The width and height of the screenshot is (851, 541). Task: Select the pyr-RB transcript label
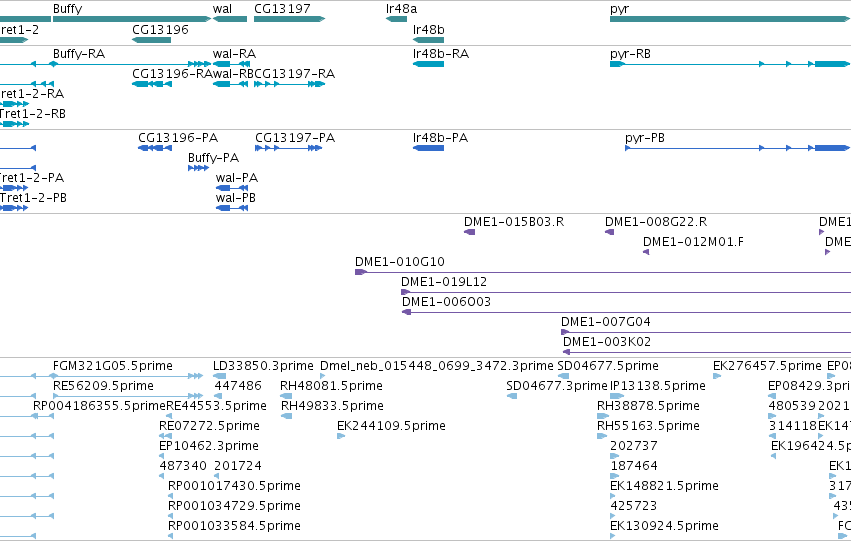630,54
